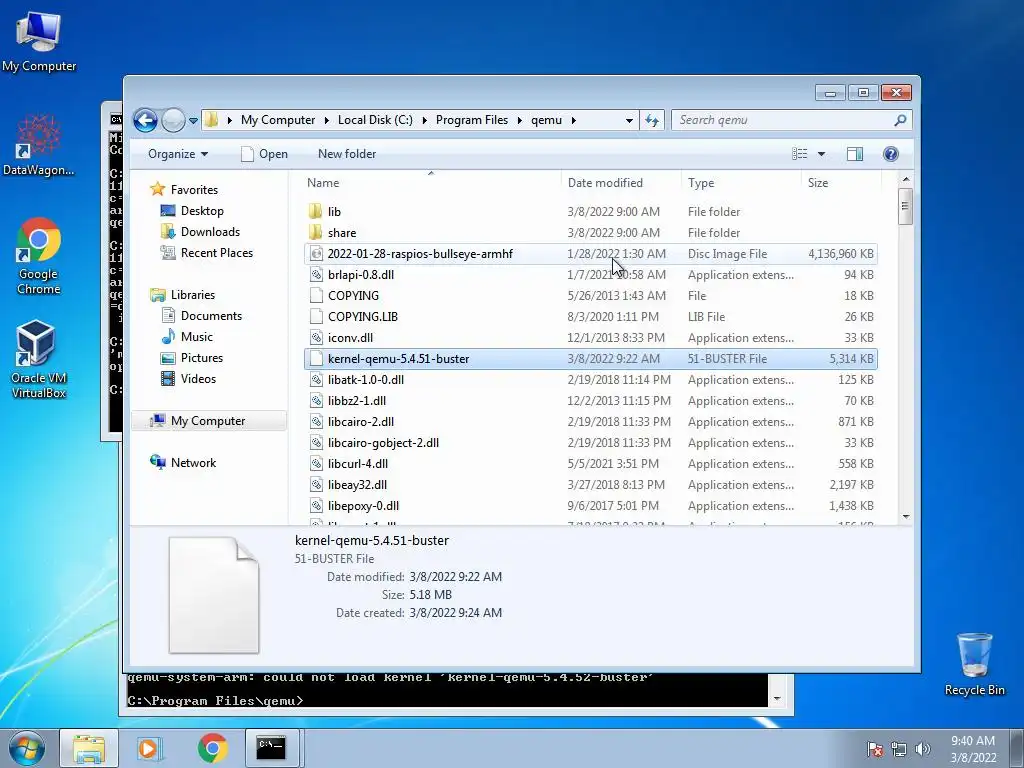Image resolution: width=1024 pixels, height=768 pixels.
Task: Select Program Files breadcrumb
Action: (x=472, y=120)
